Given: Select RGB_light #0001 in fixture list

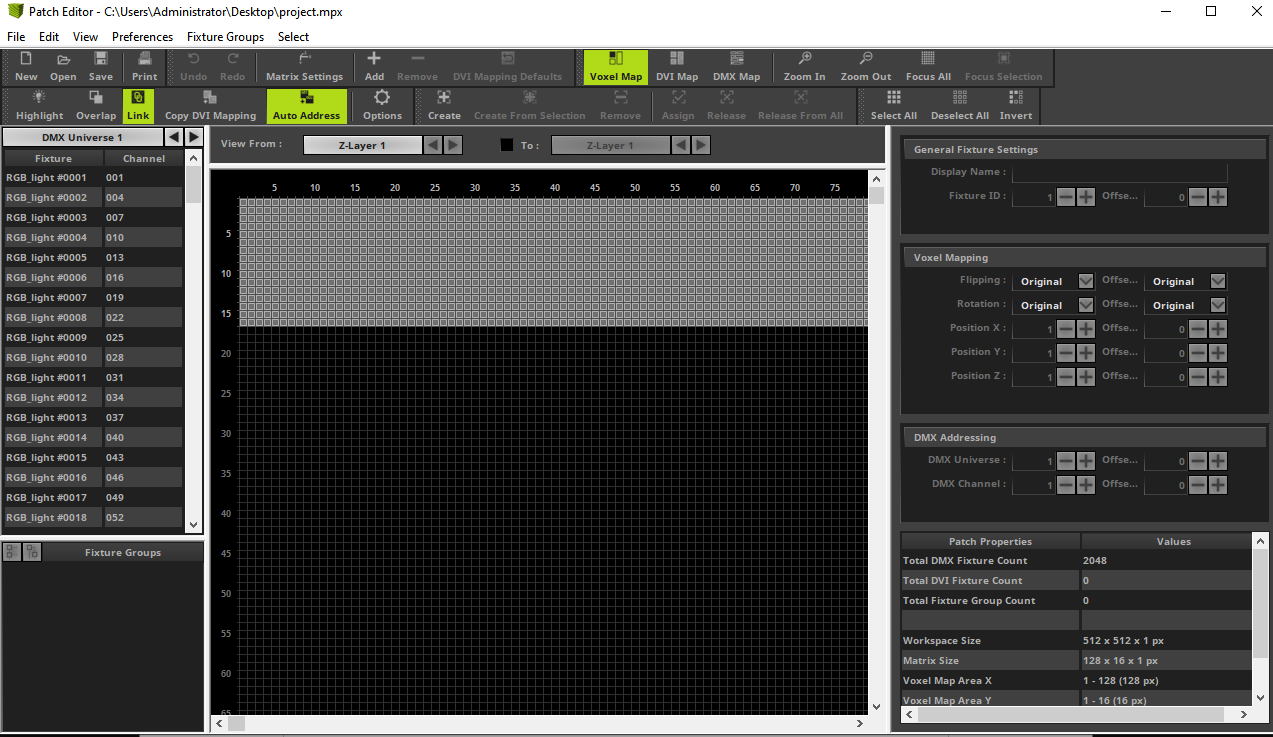Looking at the screenshot, I should click(x=93, y=177).
